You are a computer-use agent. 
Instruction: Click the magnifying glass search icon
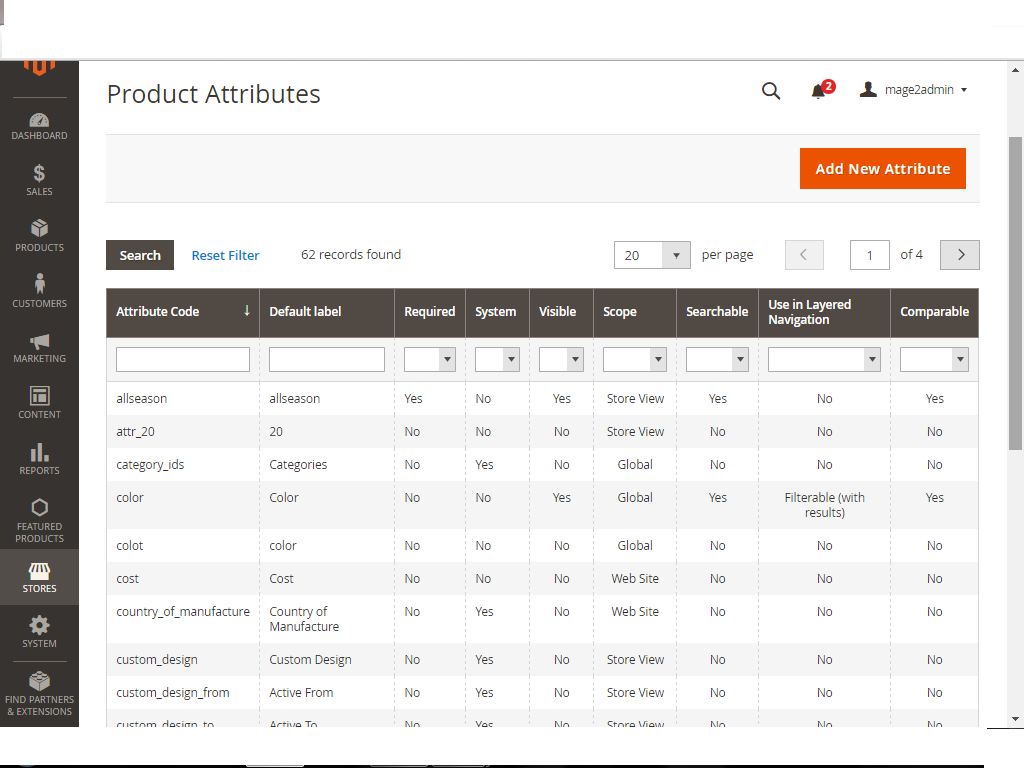pyautogui.click(x=771, y=91)
